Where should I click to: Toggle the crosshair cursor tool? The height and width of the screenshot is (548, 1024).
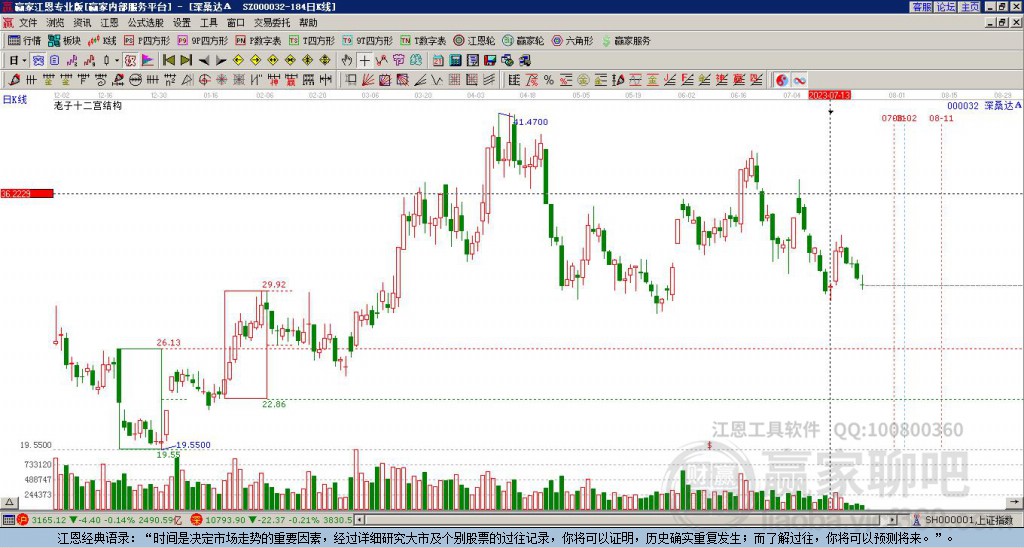tap(364, 61)
